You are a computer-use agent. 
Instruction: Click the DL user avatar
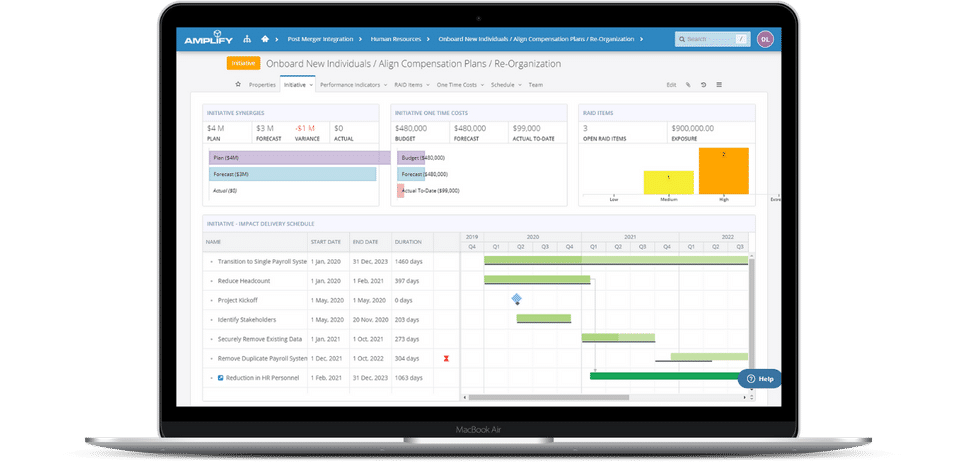pos(765,39)
